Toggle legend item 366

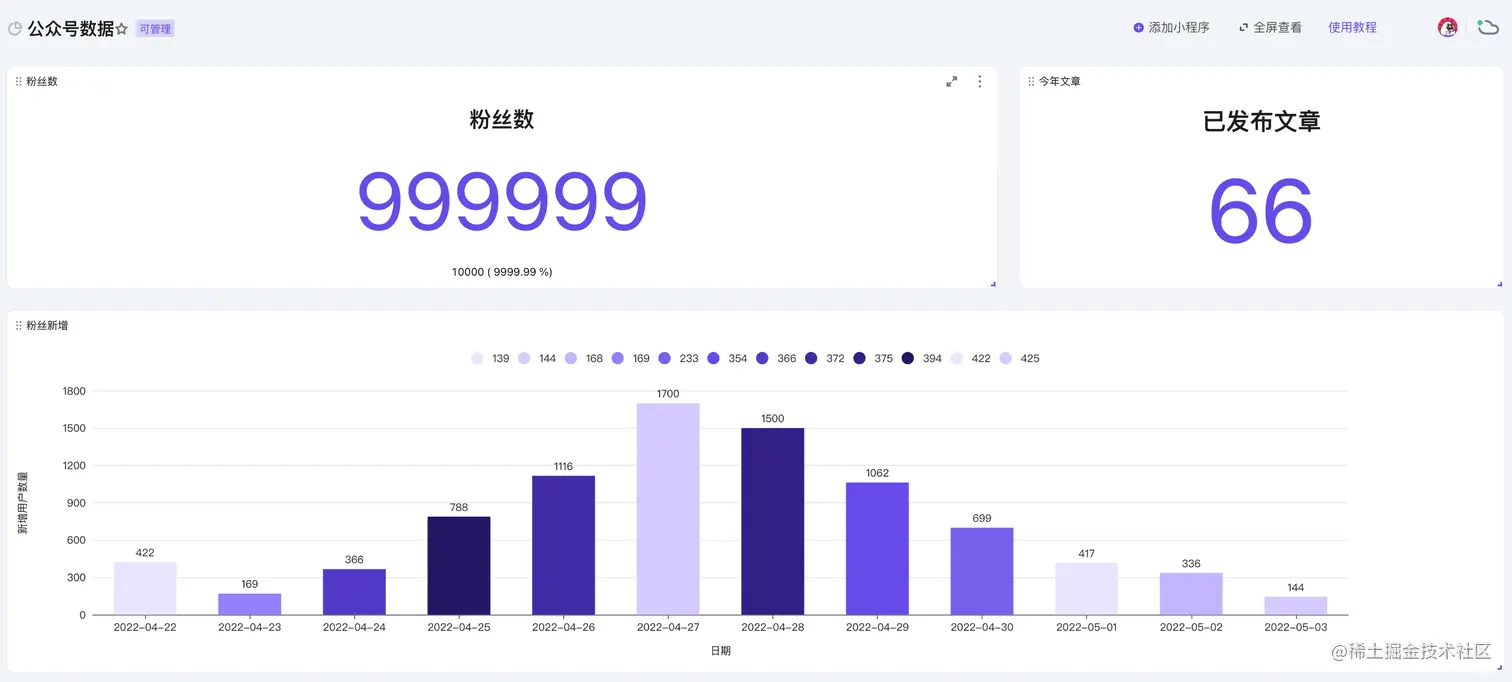(x=776, y=358)
